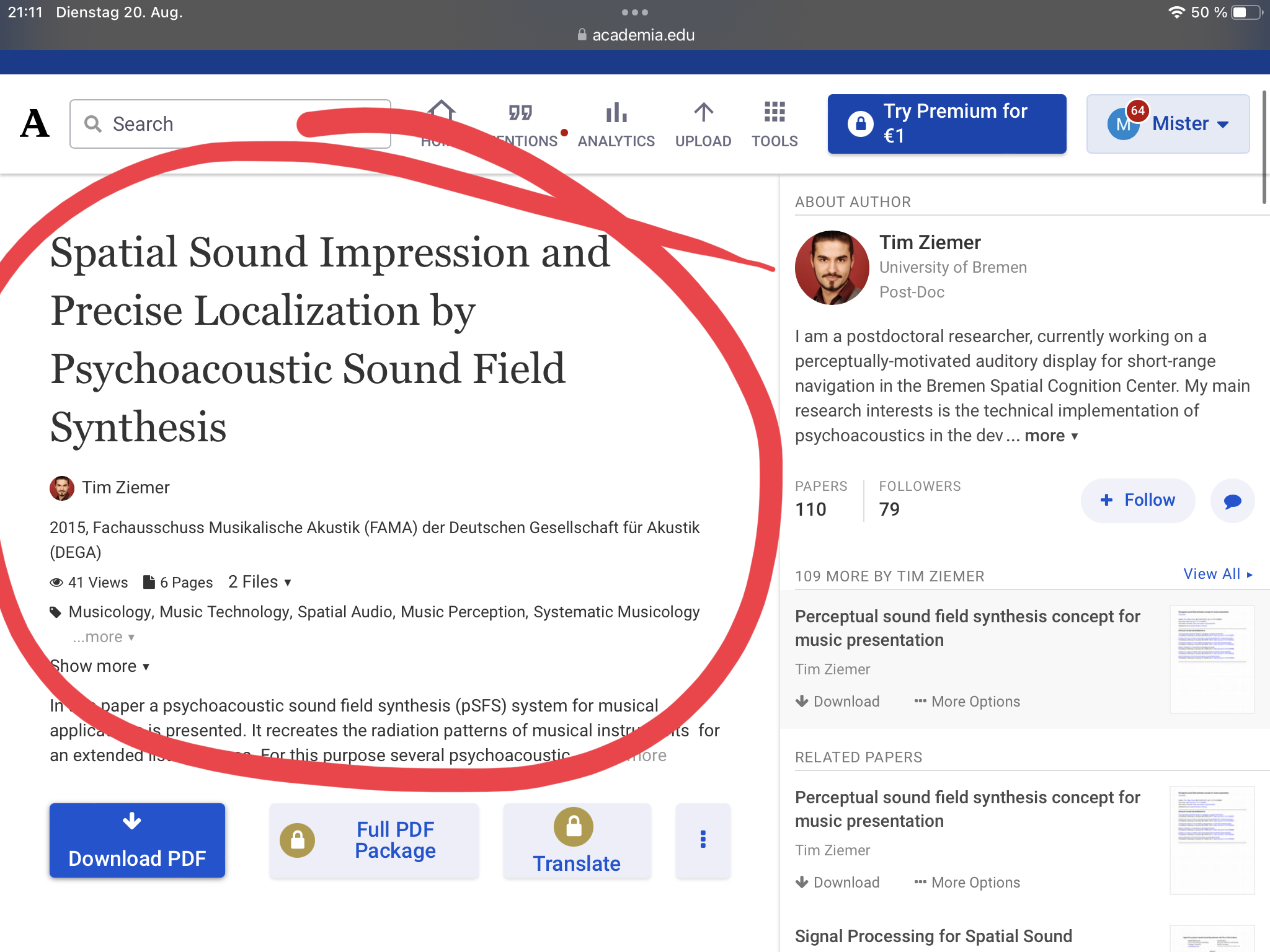Screen dimensions: 1270x952
Task: Expand author bio with more
Action: tap(1051, 436)
